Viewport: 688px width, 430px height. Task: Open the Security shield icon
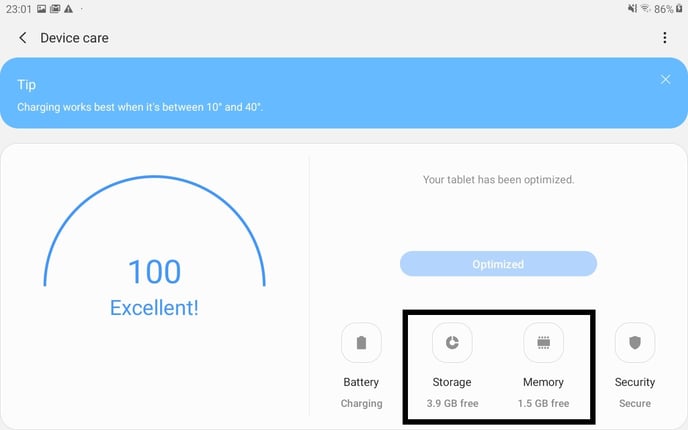click(x=634, y=343)
